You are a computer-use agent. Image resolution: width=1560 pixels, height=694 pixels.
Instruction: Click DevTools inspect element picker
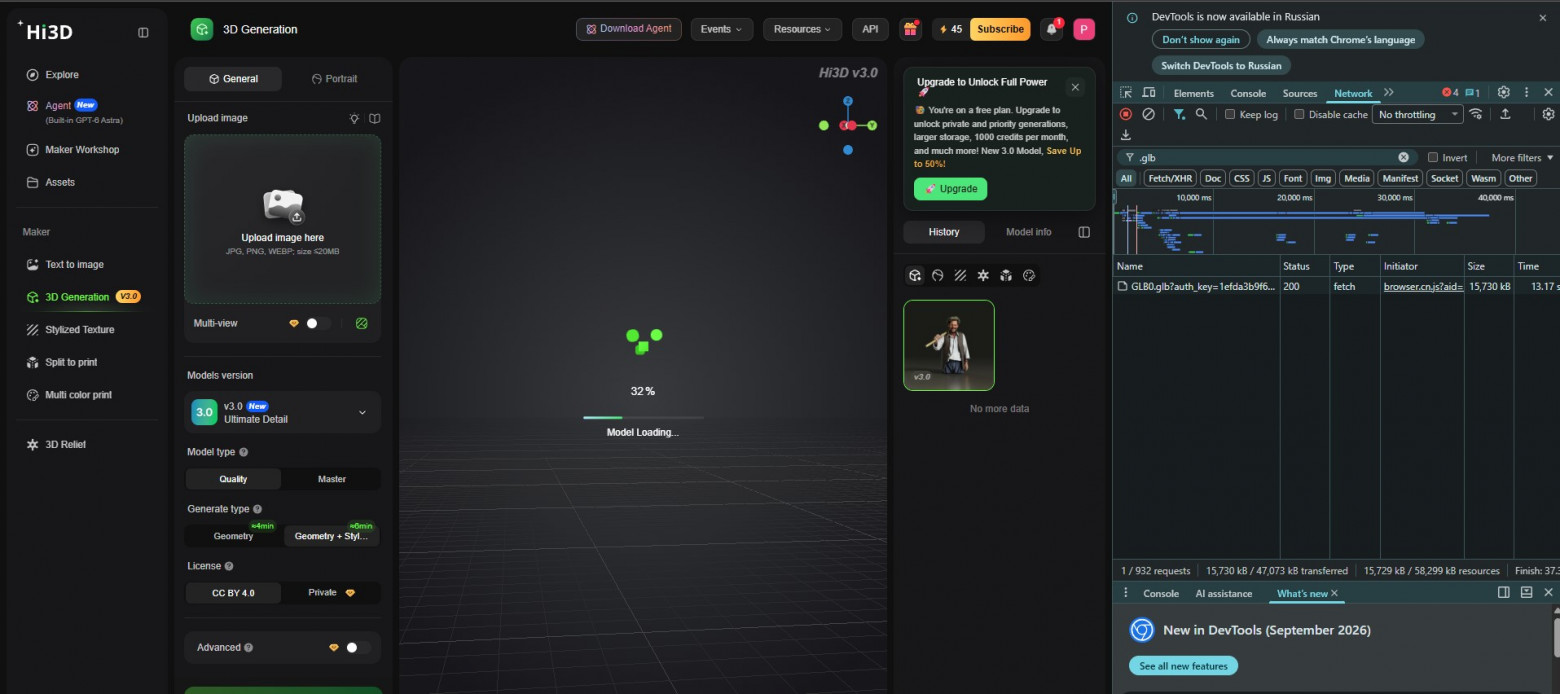pos(1126,92)
